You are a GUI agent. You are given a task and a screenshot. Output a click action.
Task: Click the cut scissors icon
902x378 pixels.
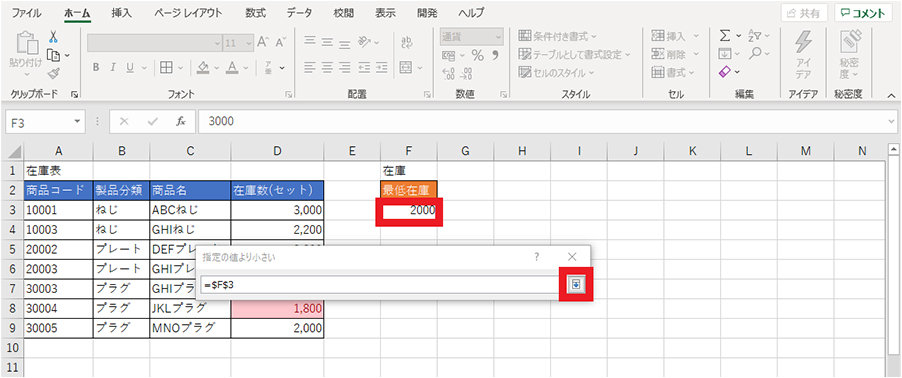coord(53,37)
